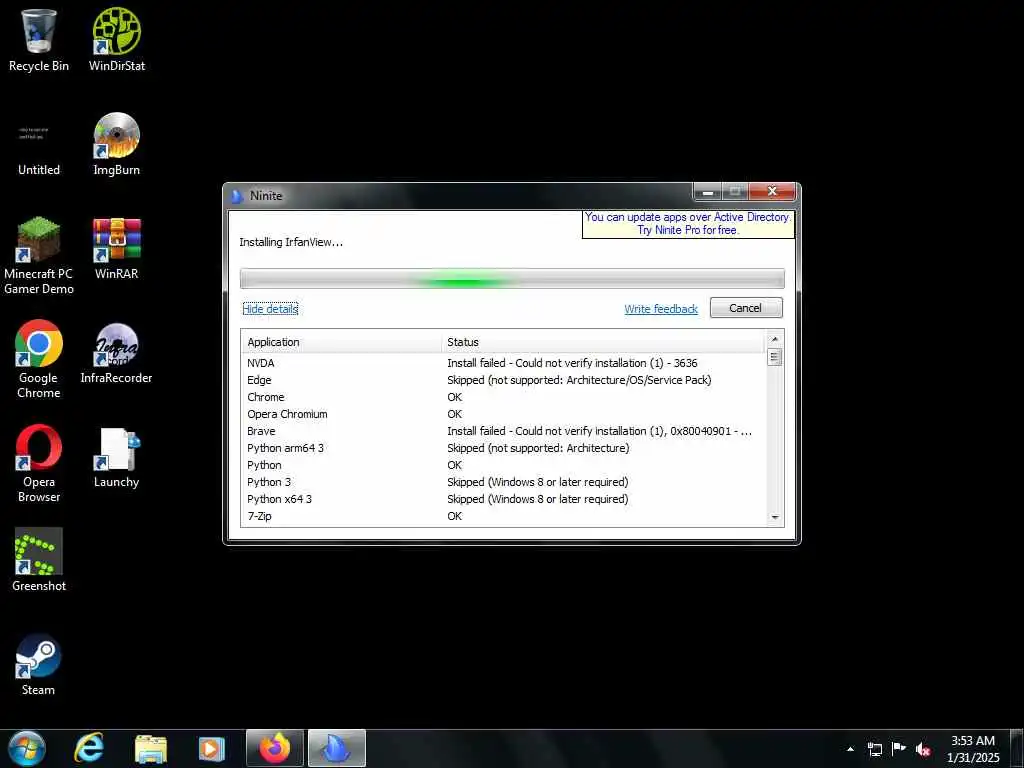Image resolution: width=1024 pixels, height=768 pixels.
Task: Open Windows Explorer folder in taskbar
Action: pos(151,748)
